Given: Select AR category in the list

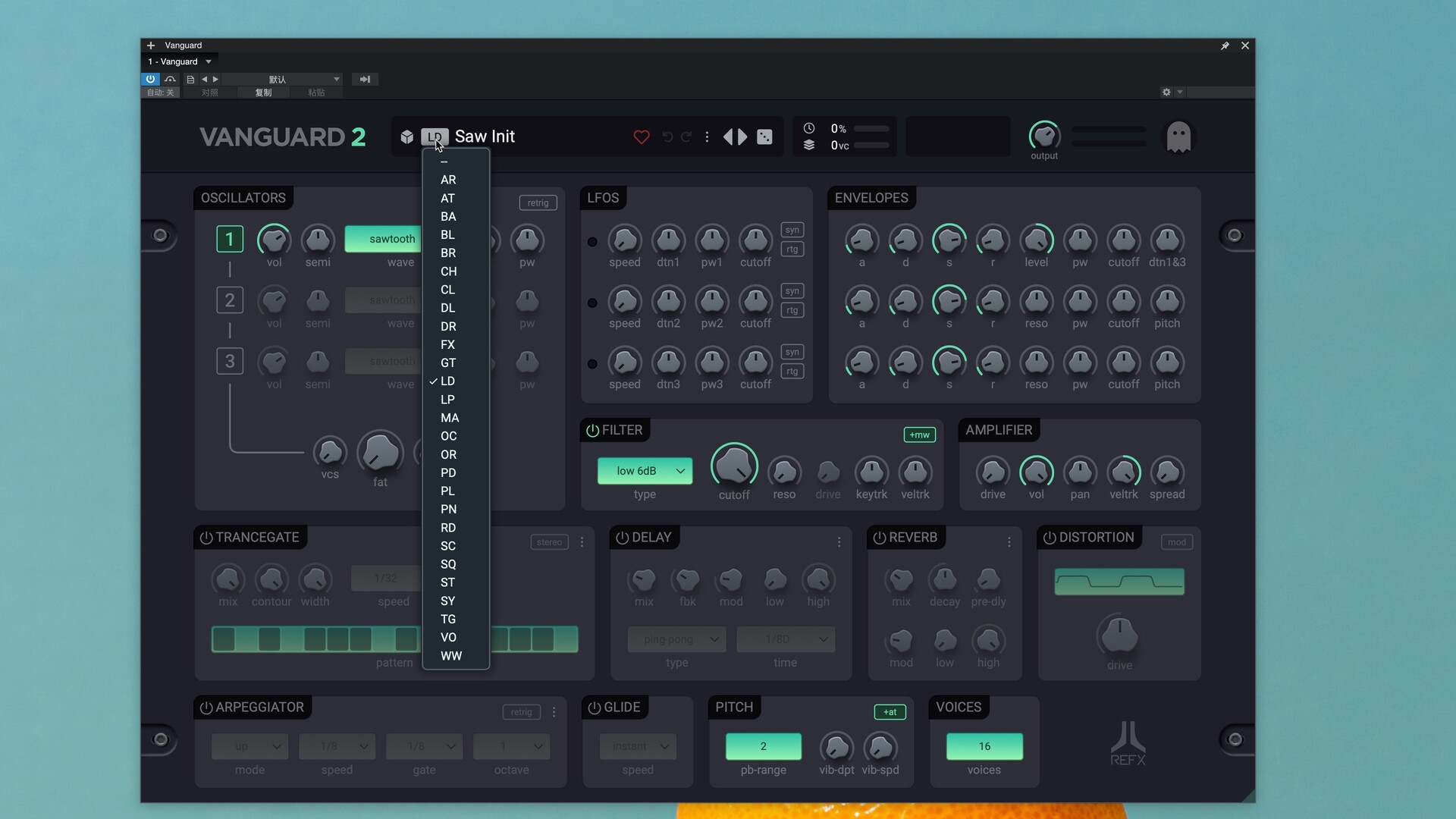Looking at the screenshot, I should tap(456, 180).
